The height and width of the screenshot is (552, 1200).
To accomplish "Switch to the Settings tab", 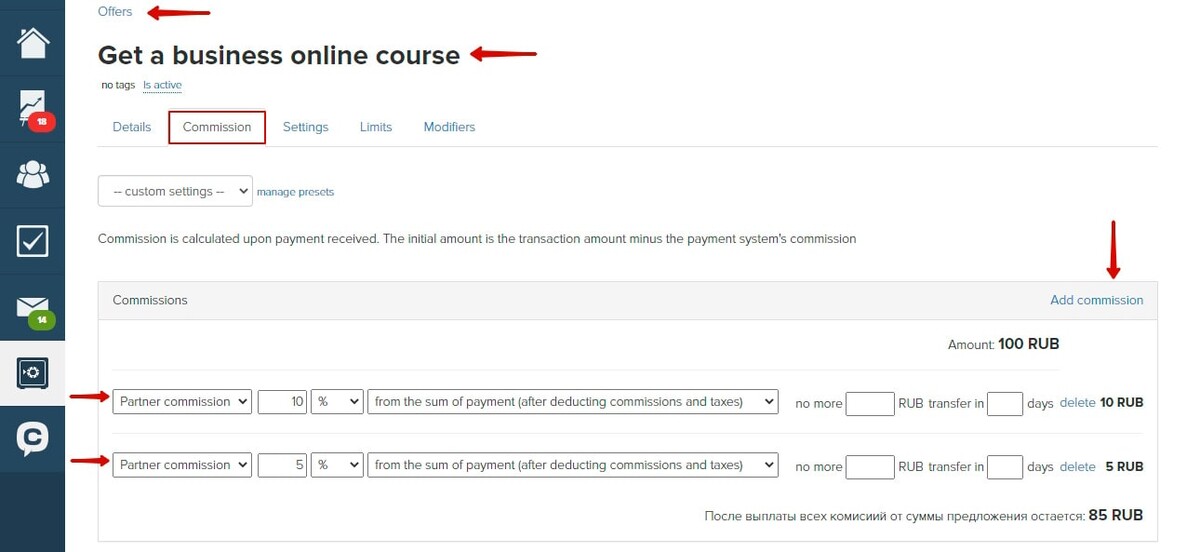I will pyautogui.click(x=305, y=127).
